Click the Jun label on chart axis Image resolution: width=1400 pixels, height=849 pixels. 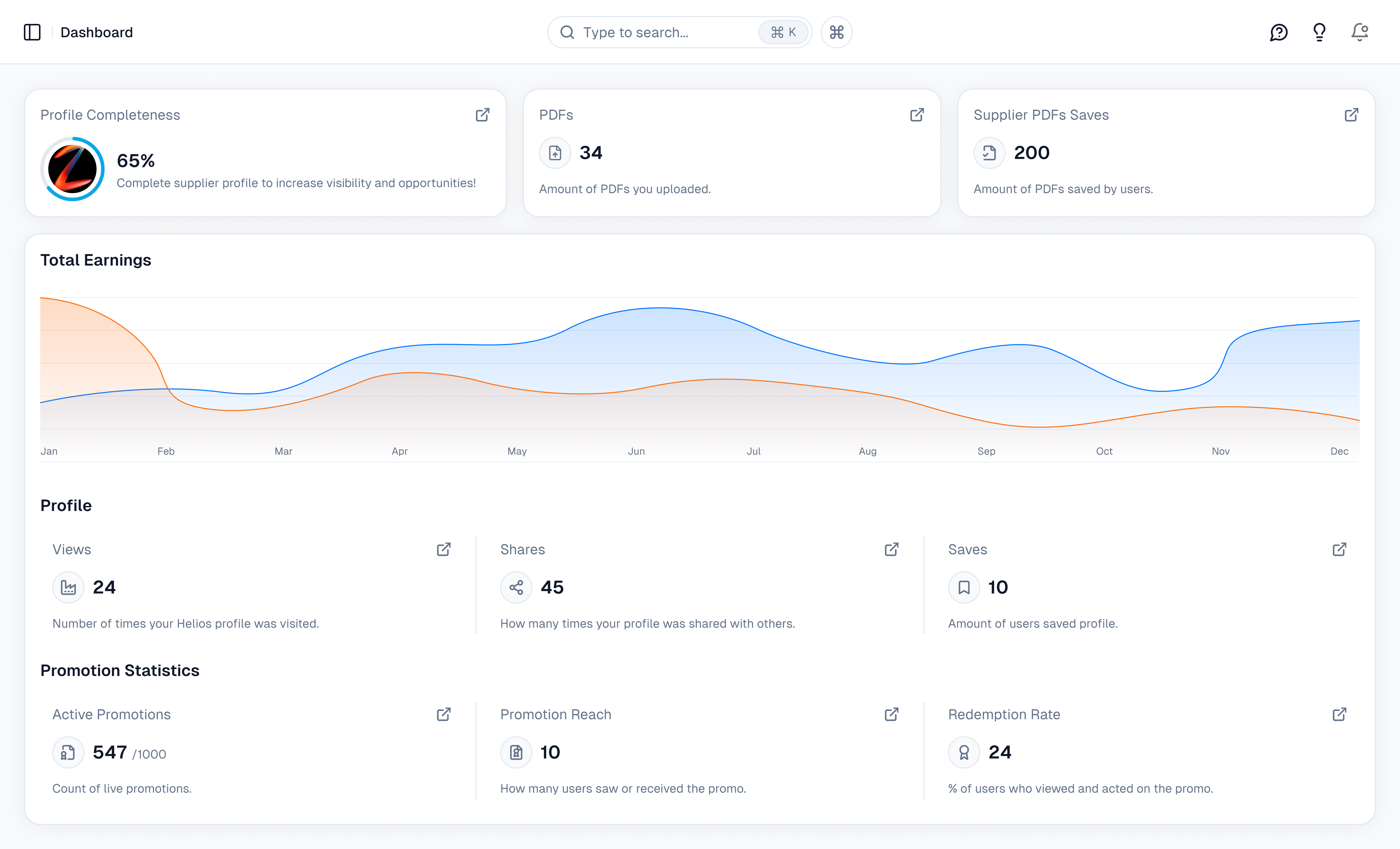pyautogui.click(x=636, y=451)
